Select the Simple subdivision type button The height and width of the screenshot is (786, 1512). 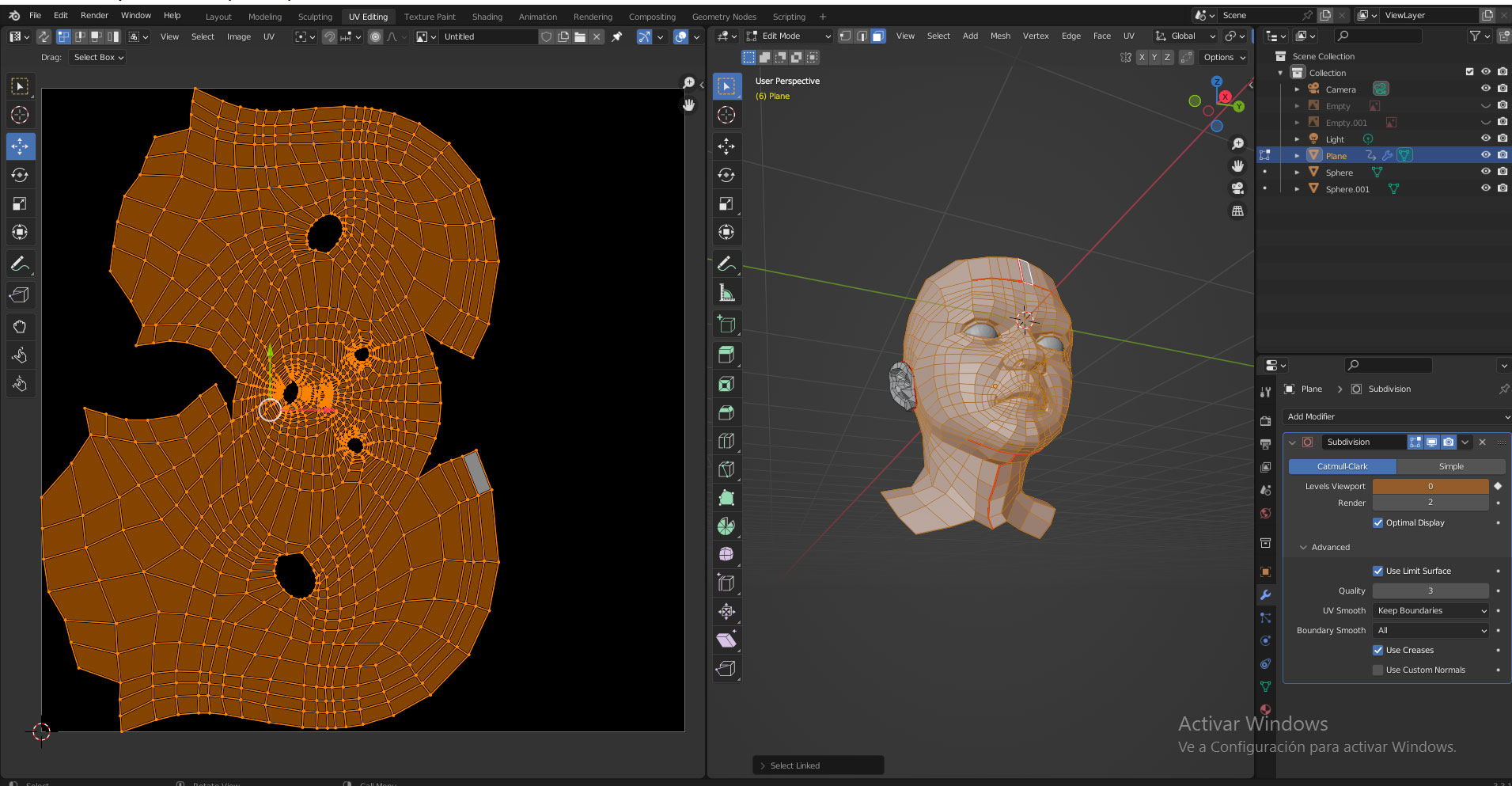(1450, 467)
